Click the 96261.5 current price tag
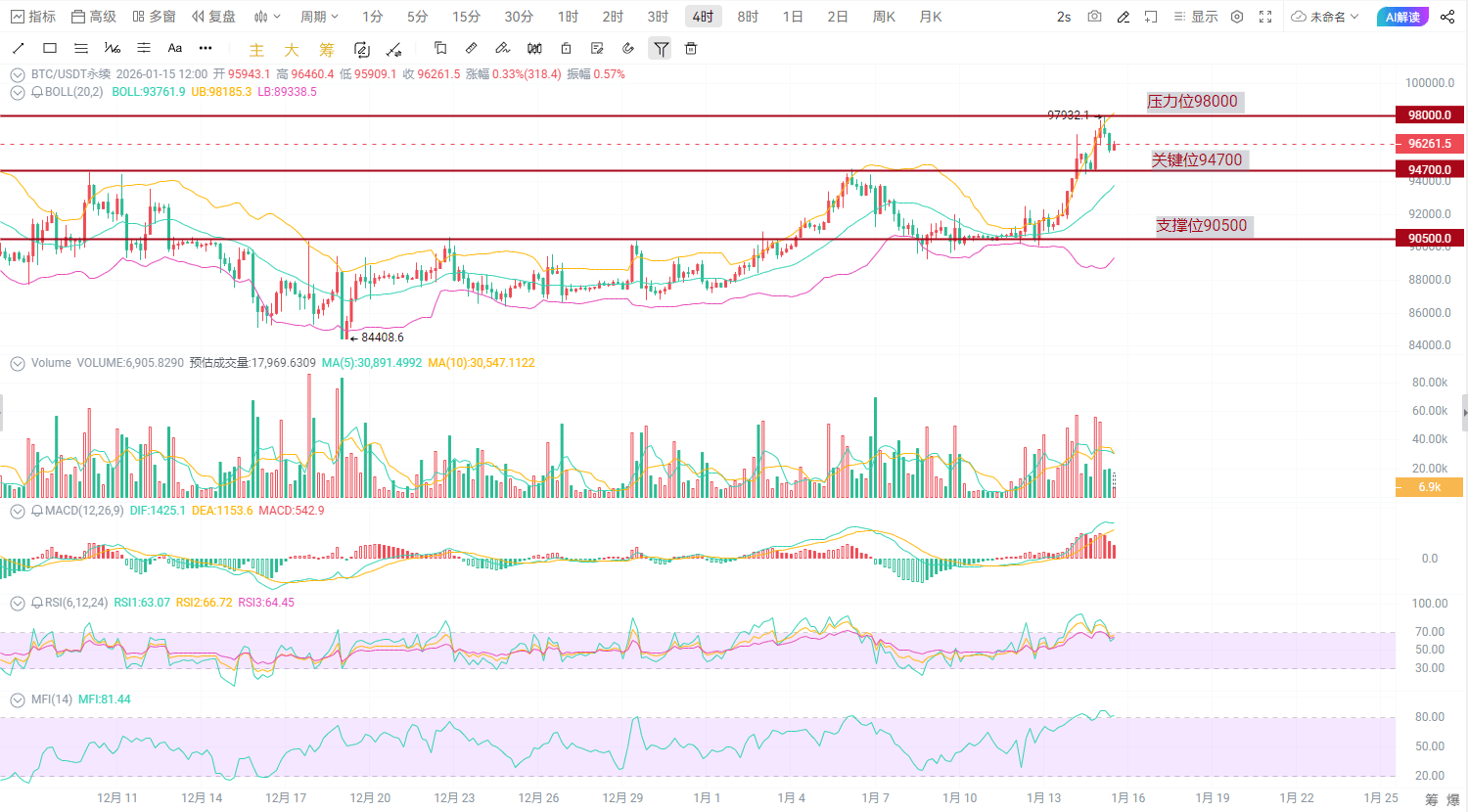The width and height of the screenshot is (1468, 812). [x=1430, y=144]
